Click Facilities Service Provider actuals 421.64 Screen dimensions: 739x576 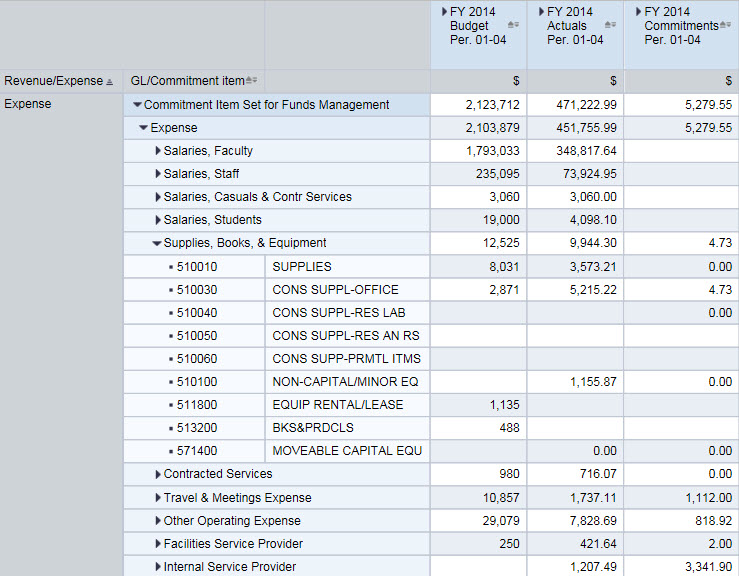pos(598,544)
